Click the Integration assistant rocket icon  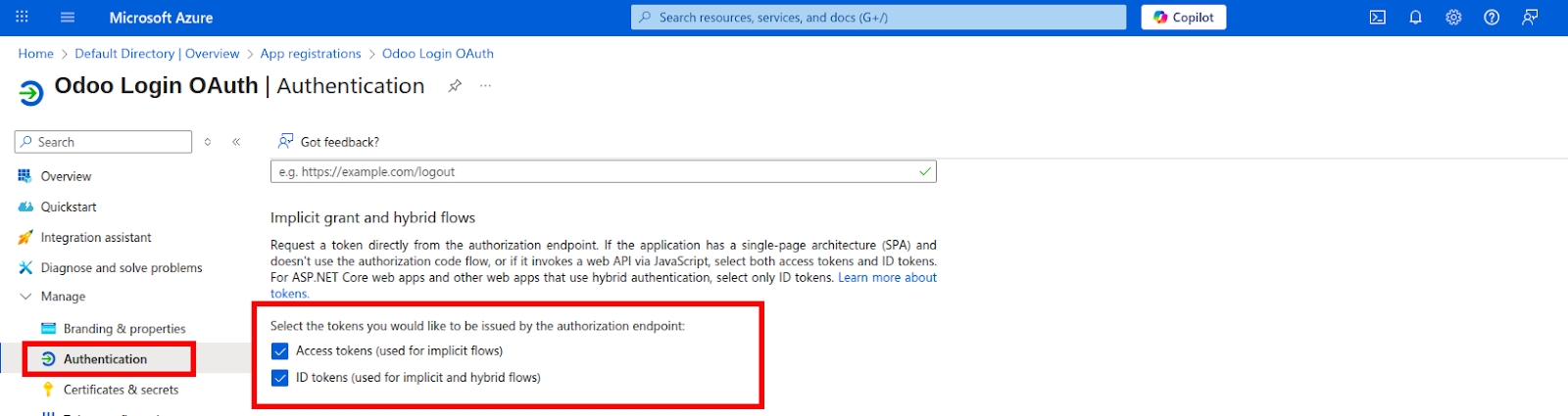[25, 237]
